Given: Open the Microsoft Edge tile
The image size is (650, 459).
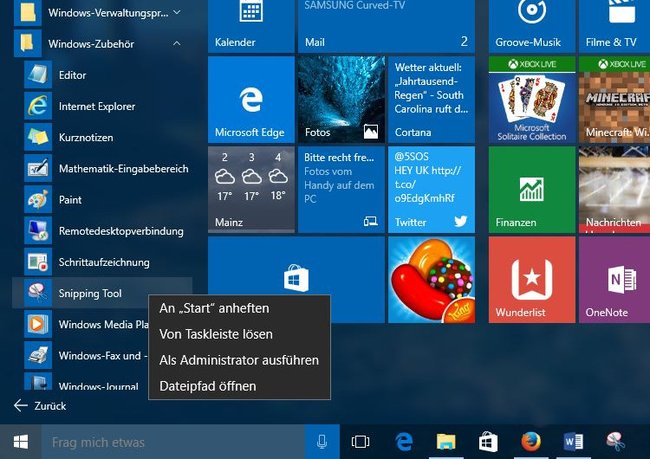Looking at the screenshot, I should pos(251,100).
